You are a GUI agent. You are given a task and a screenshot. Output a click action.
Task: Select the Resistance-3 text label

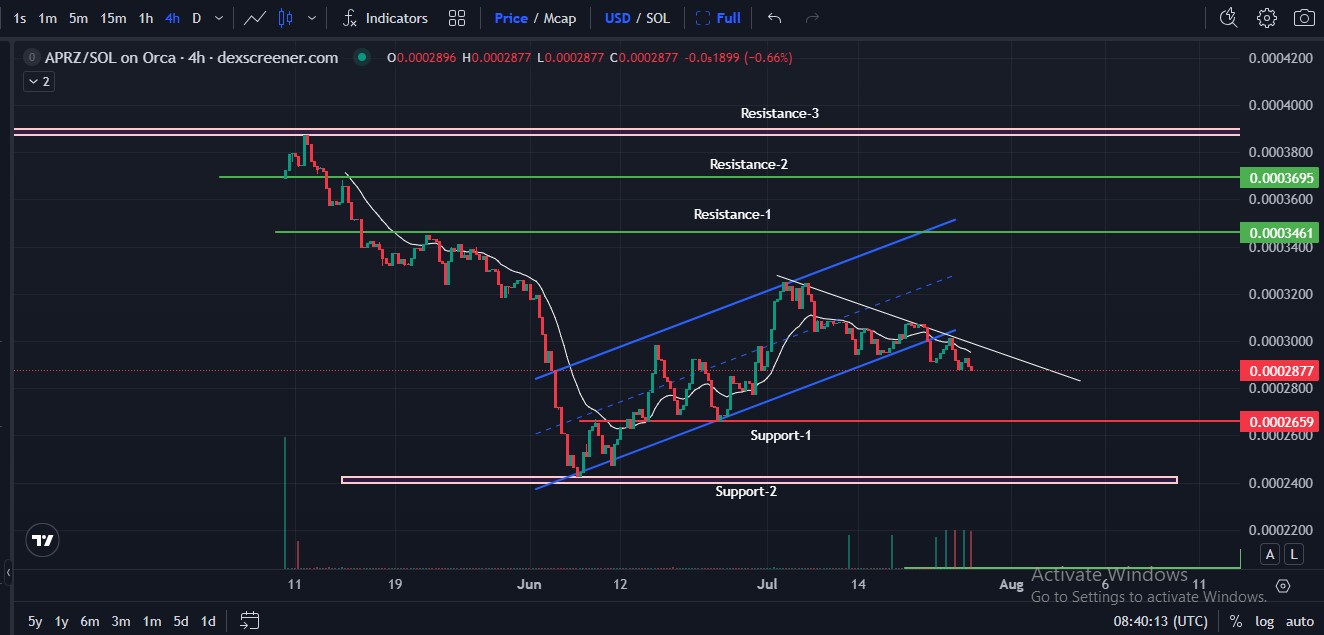click(x=780, y=114)
